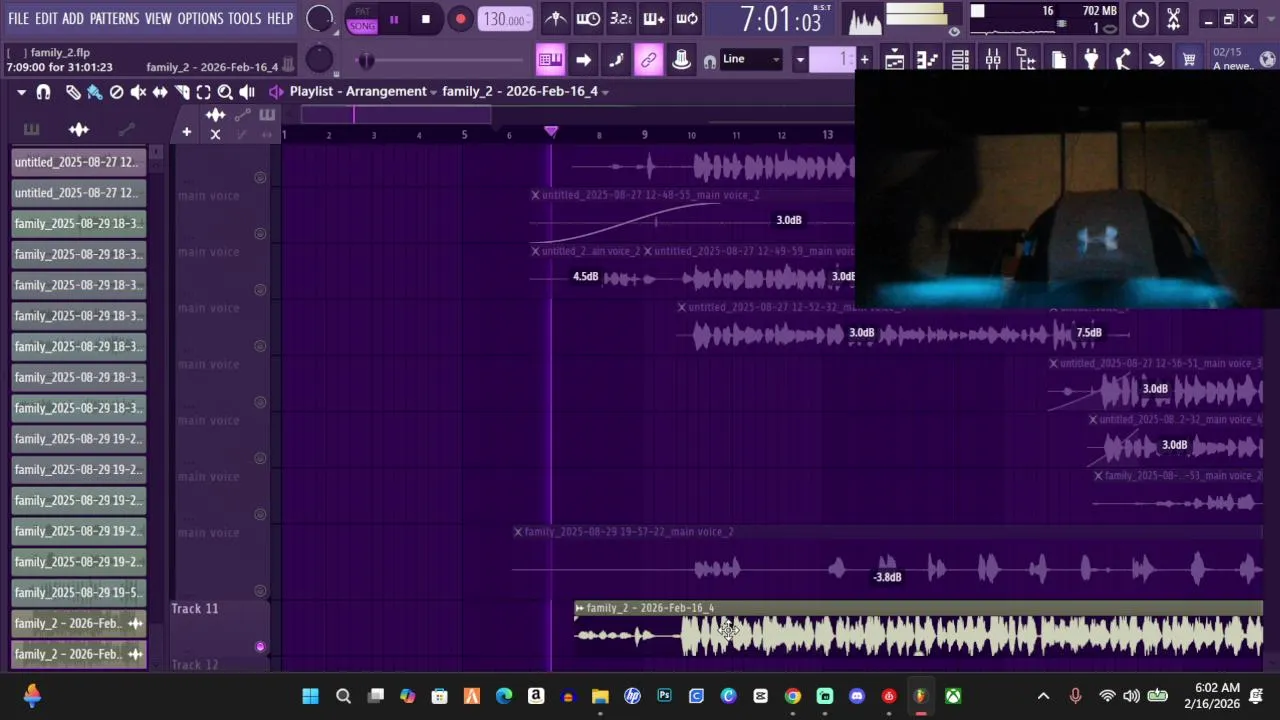Open the Piano roll icon
Screen dimensions: 1280x720
point(927,60)
